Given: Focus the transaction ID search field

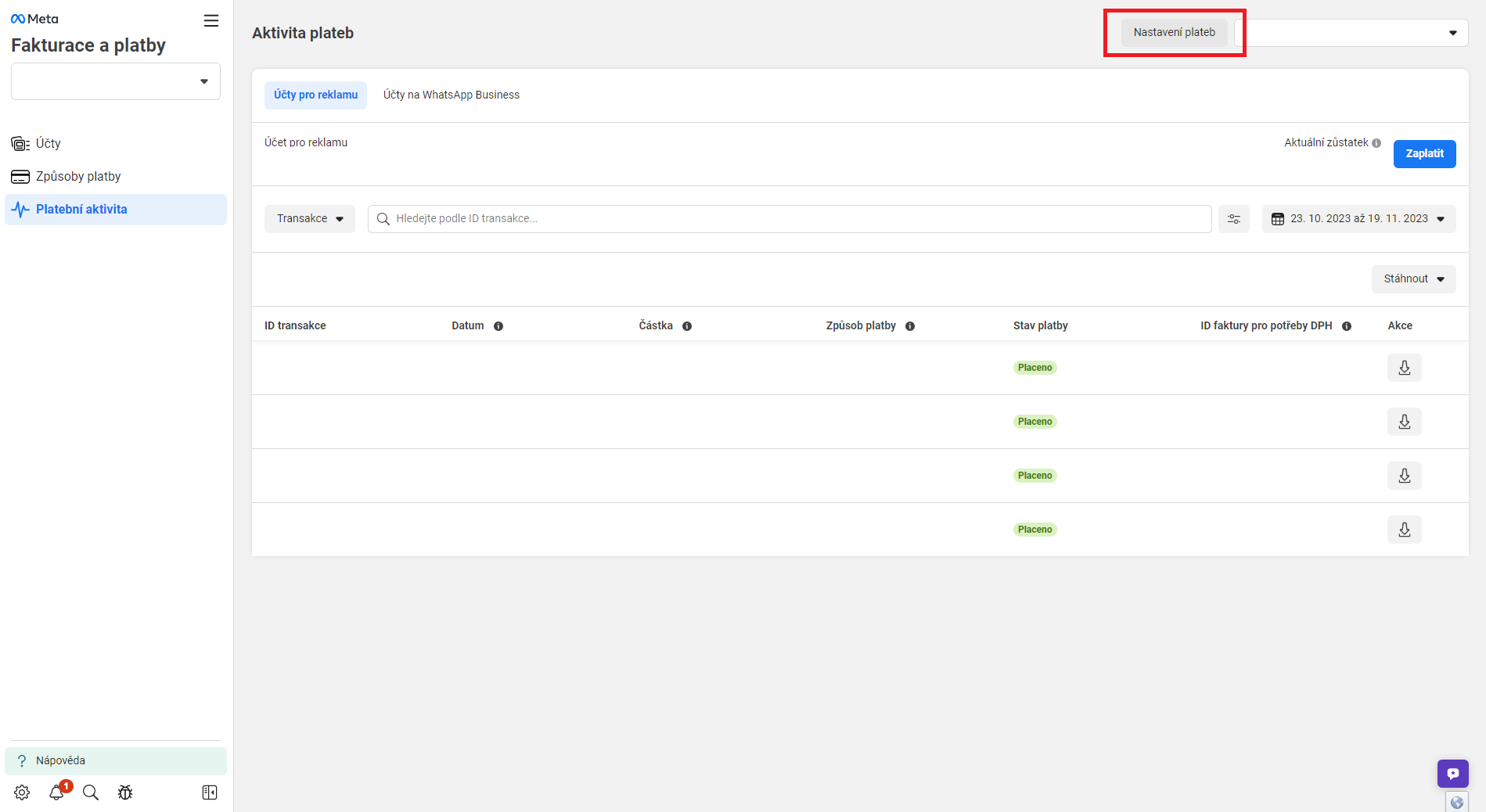Looking at the screenshot, I should tap(790, 219).
